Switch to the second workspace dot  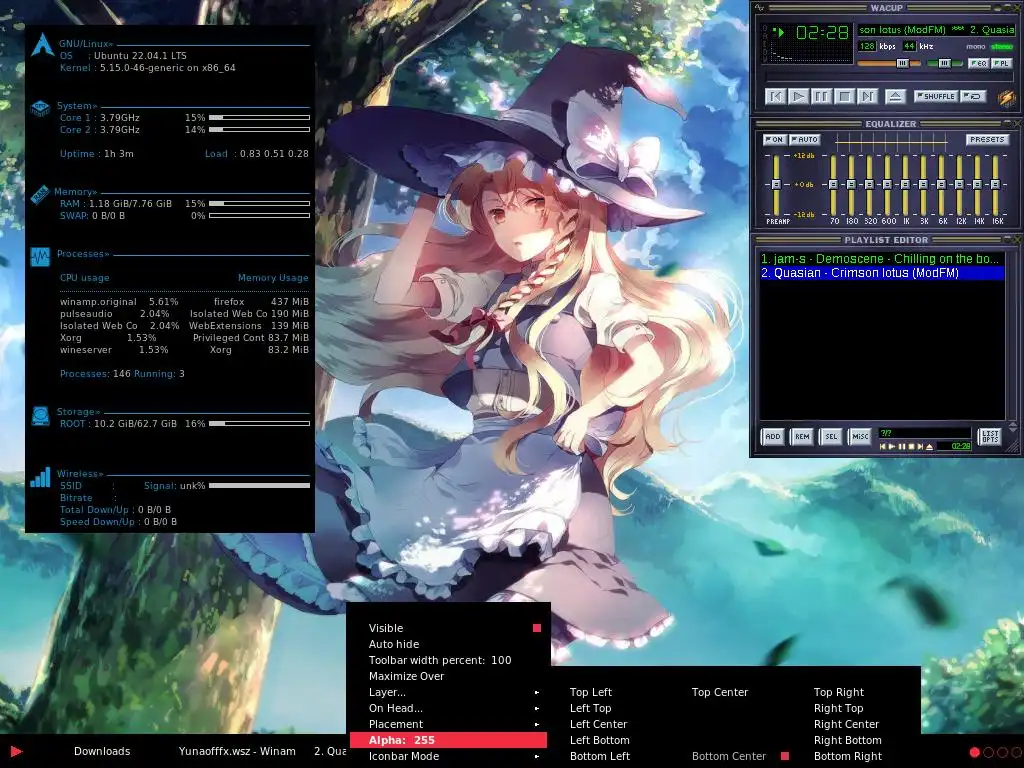coord(988,752)
